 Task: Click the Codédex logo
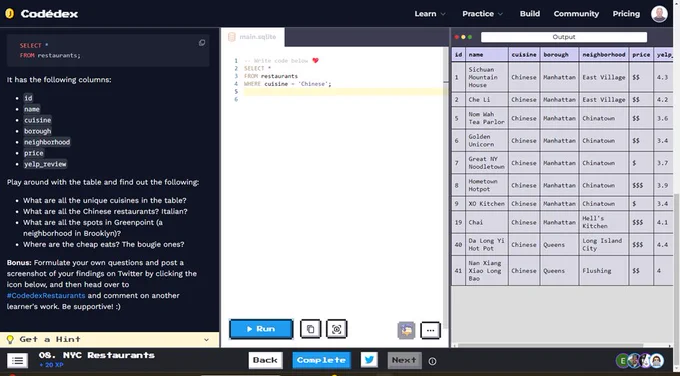tap(42, 13)
